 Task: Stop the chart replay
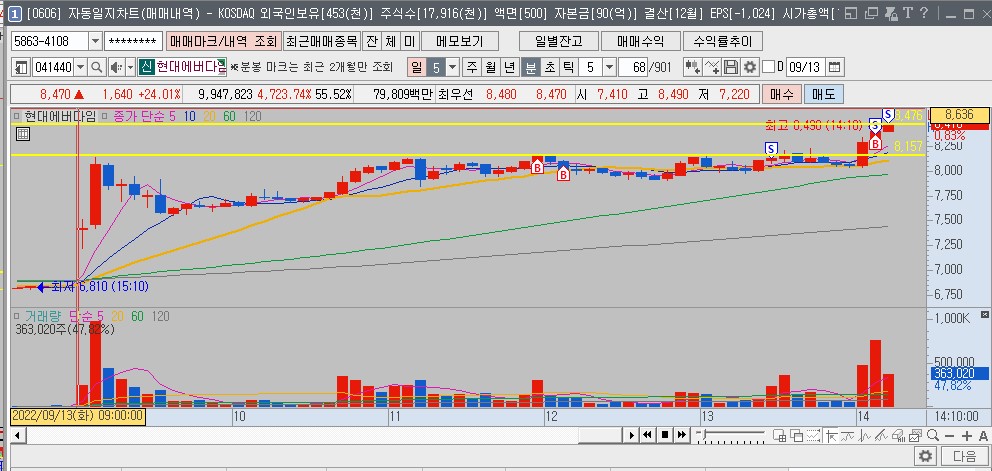(x=665, y=435)
